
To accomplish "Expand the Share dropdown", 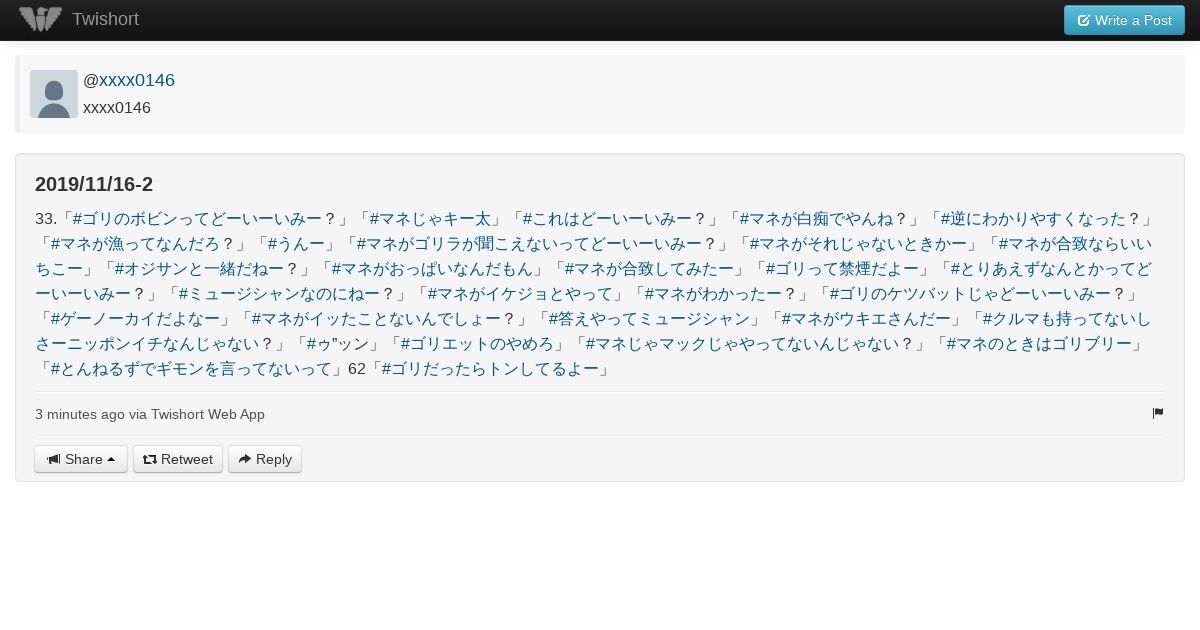I will click(x=81, y=459).
